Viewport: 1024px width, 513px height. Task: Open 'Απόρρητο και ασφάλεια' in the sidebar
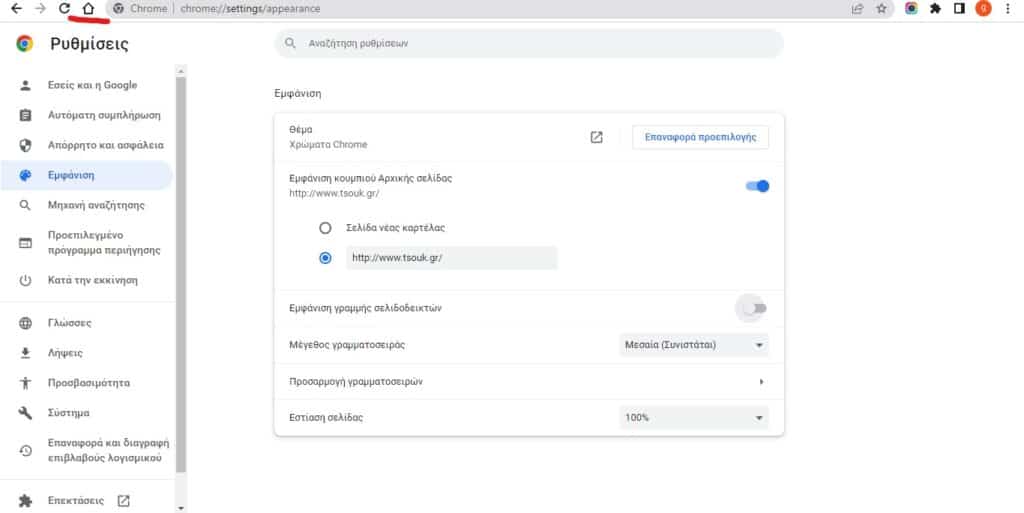[105, 145]
